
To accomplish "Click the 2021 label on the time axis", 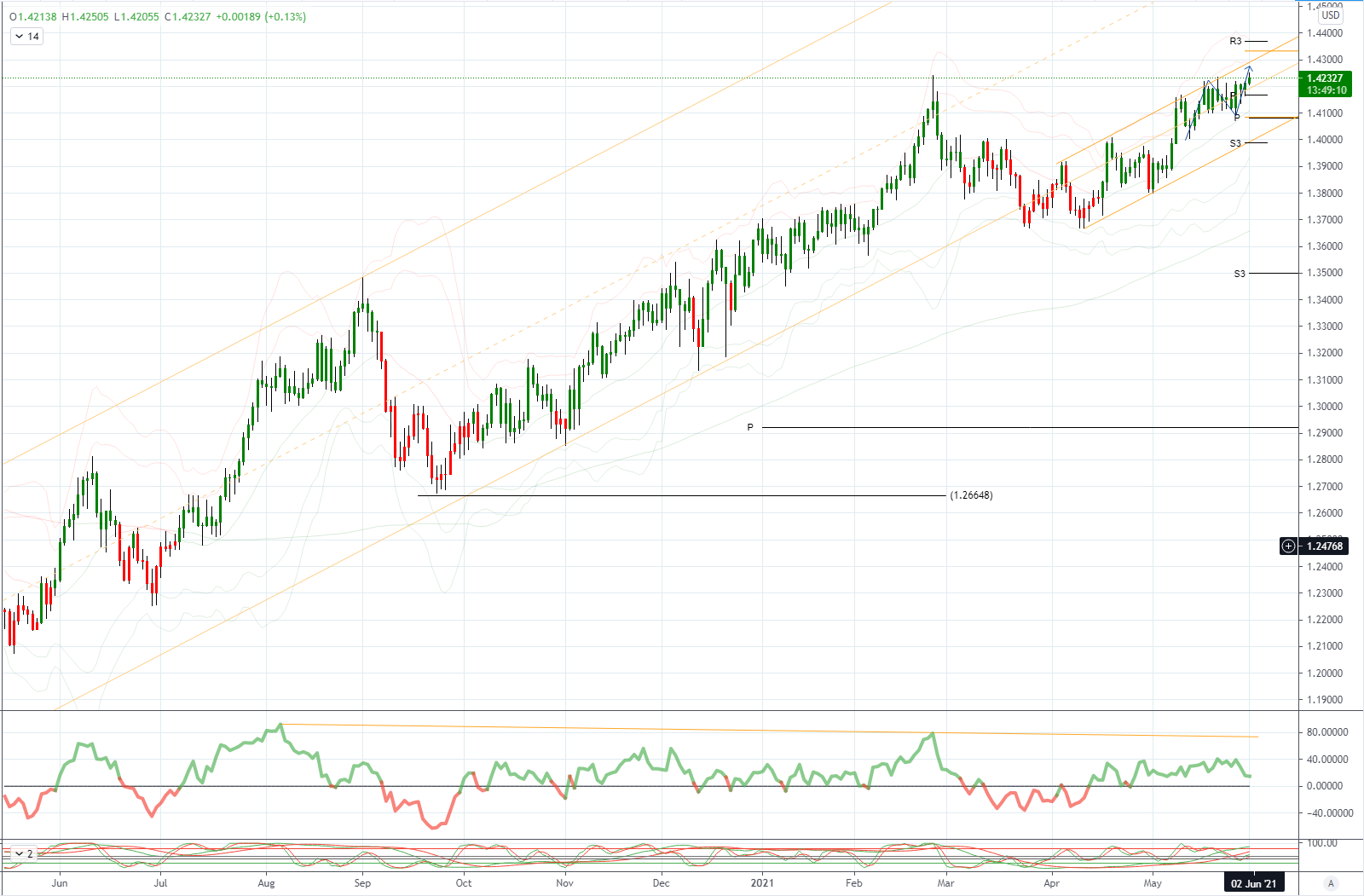I will pyautogui.click(x=762, y=883).
